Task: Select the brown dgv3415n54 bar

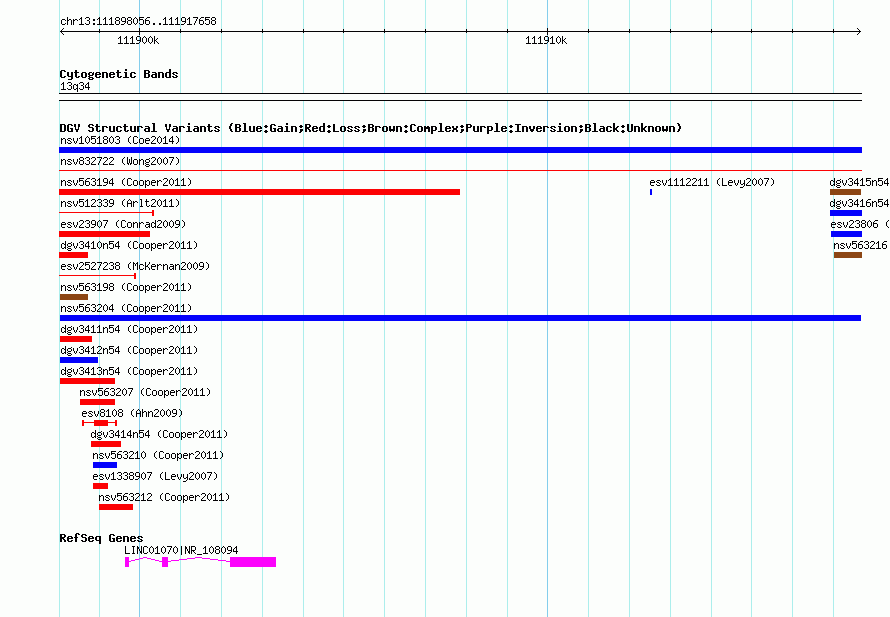Action: point(845,192)
